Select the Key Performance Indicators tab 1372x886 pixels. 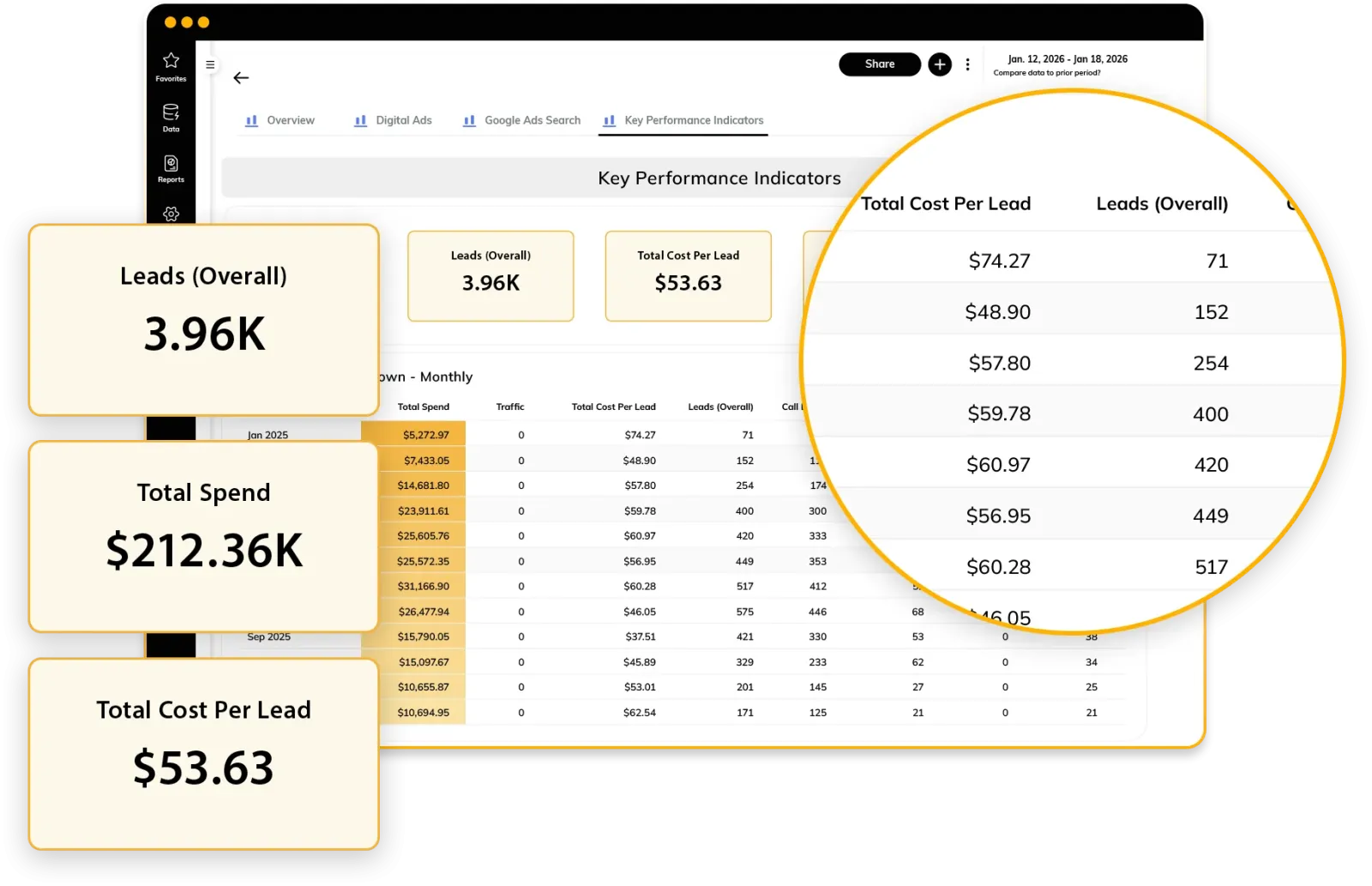[x=683, y=120]
